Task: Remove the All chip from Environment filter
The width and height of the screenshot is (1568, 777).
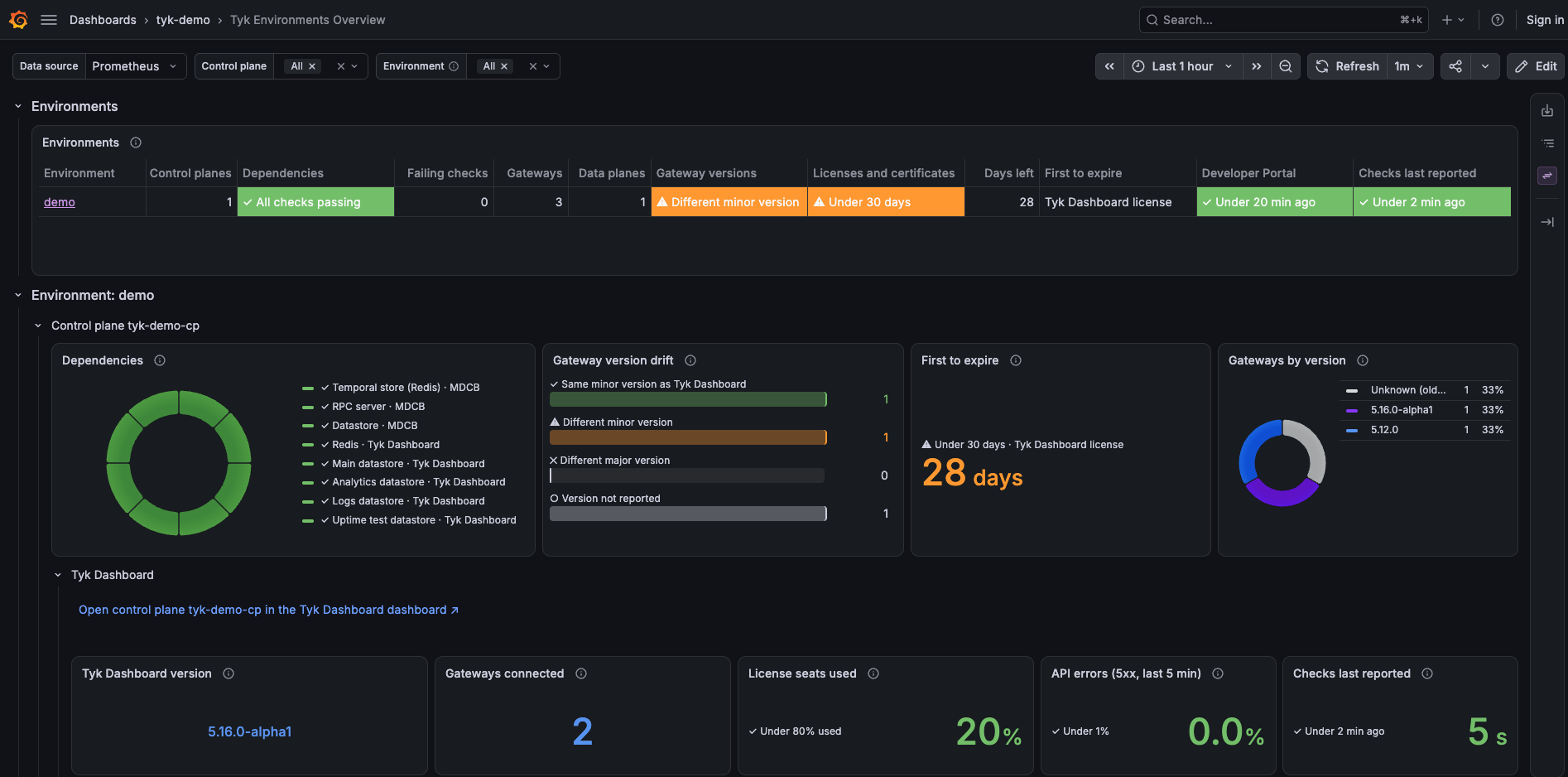Action: click(x=504, y=66)
